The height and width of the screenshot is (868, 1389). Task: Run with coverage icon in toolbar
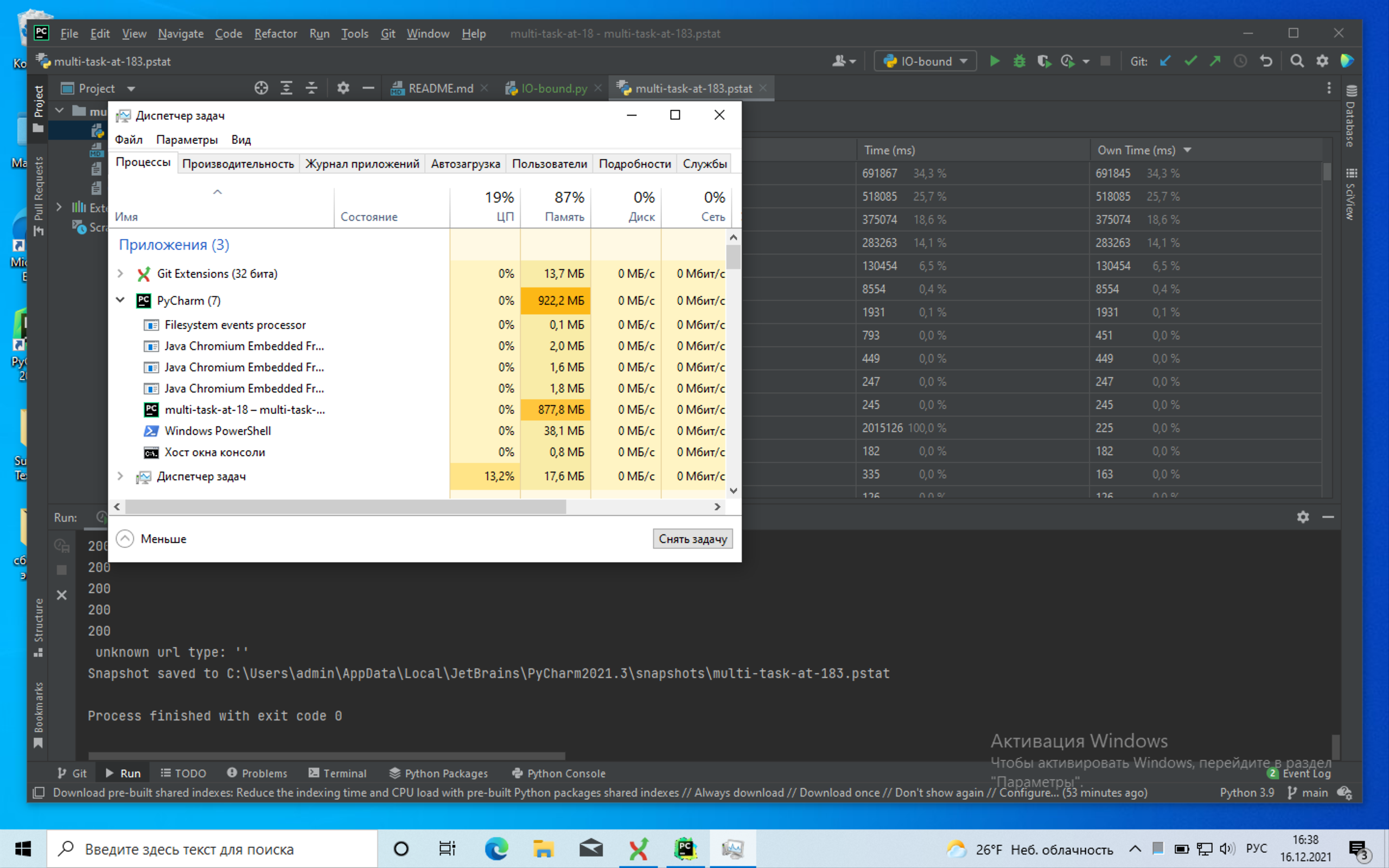point(1044,61)
